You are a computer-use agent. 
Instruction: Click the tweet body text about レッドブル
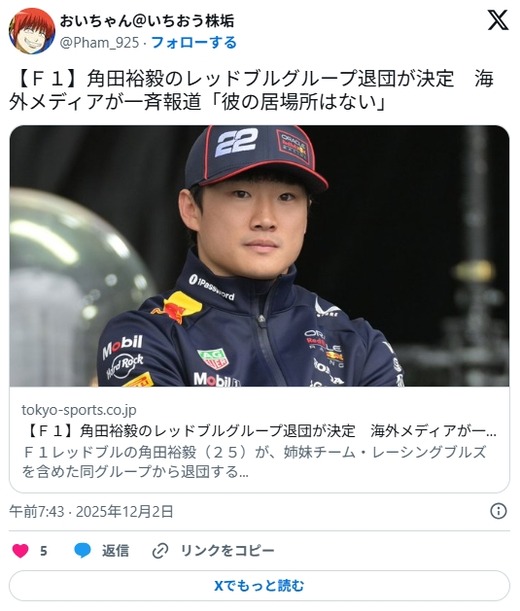[251, 90]
